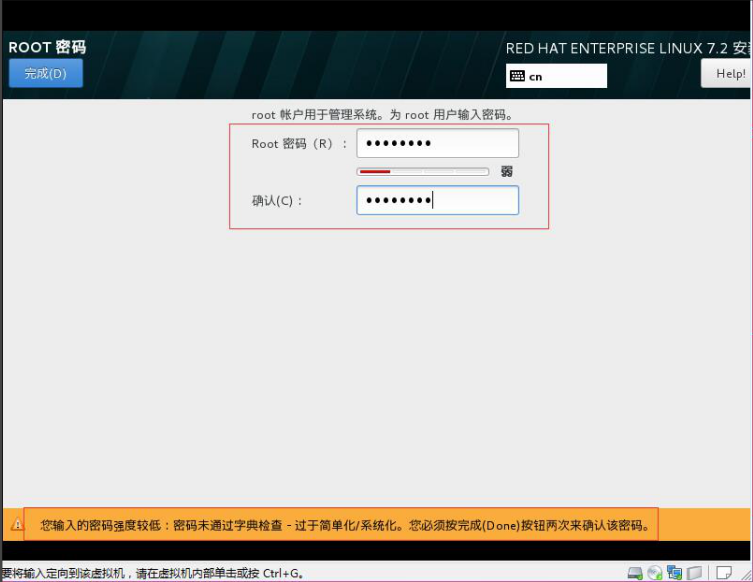The image size is (753, 582).
Task: Click the VMware CD/DVD drive status icon
Action: [655, 573]
